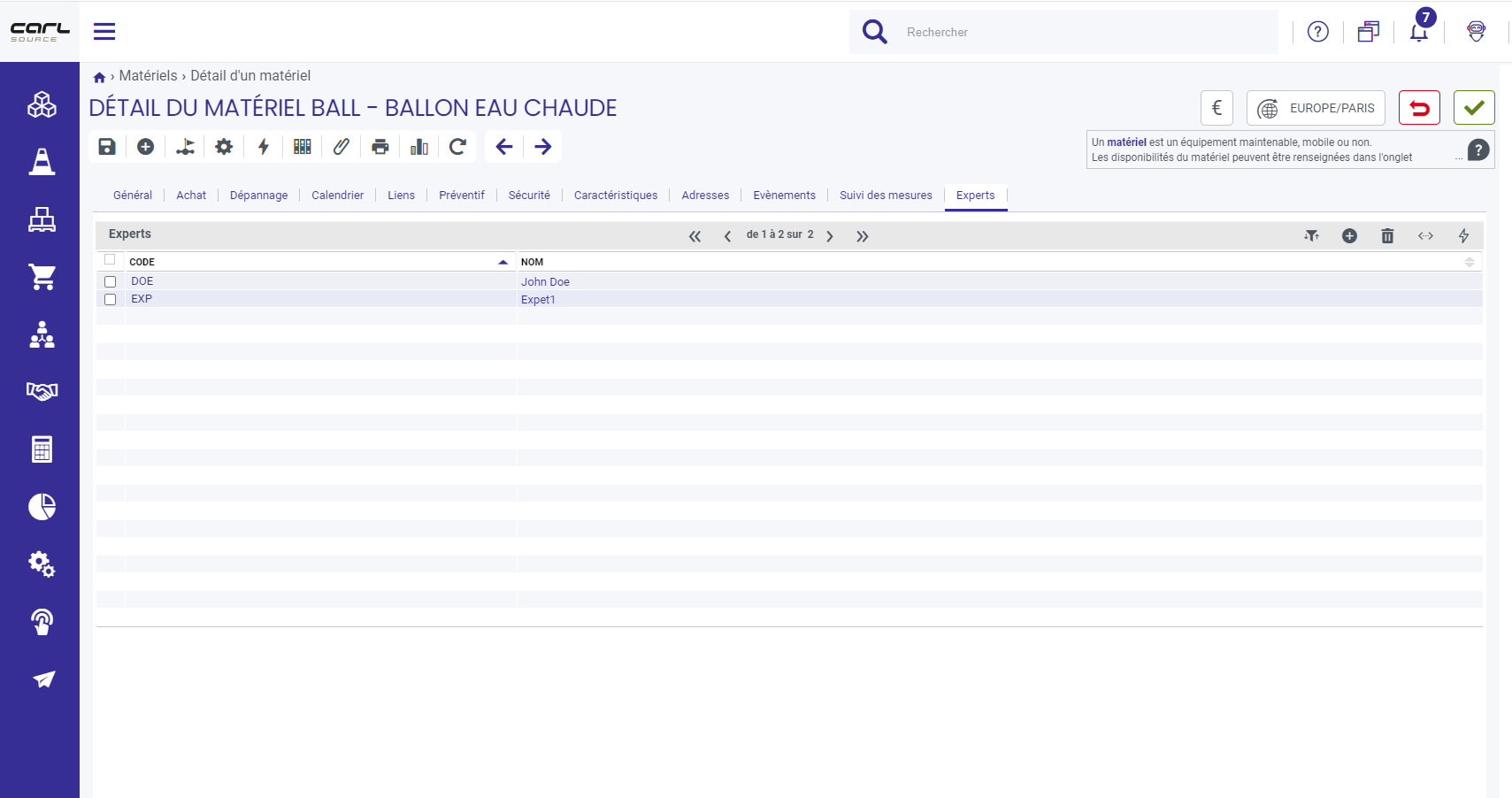Open the traffic cone works module in sidebar
Screen dimensions: 1512x798
pos(42,162)
